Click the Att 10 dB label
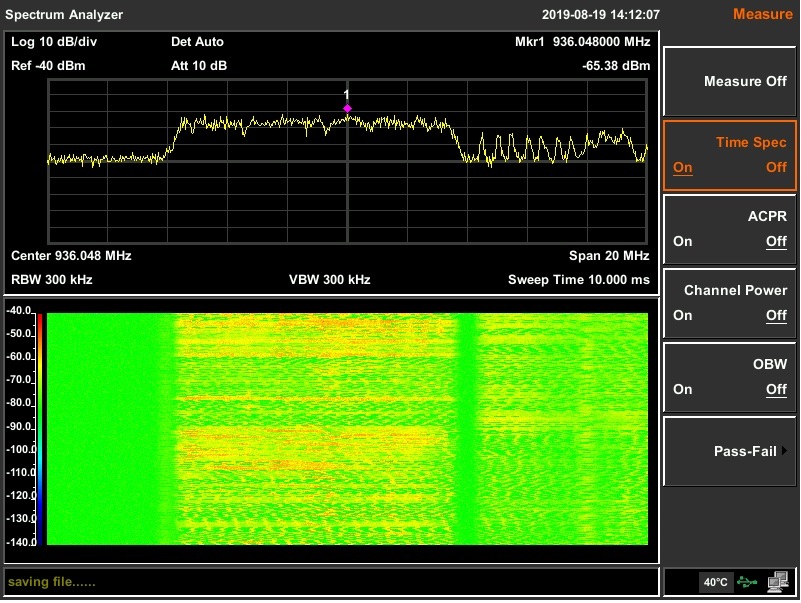This screenshot has width=801, height=603. click(x=199, y=65)
